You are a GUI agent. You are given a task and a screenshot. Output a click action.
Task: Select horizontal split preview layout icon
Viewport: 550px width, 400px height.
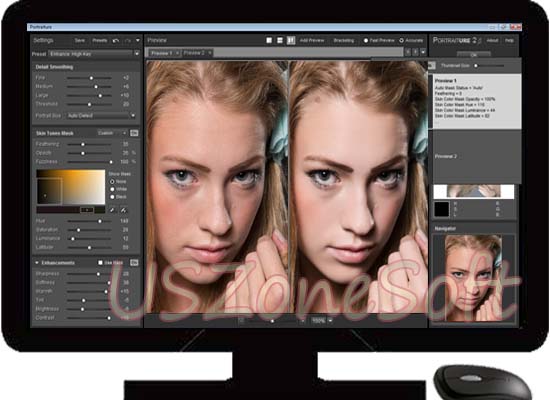click(x=280, y=40)
